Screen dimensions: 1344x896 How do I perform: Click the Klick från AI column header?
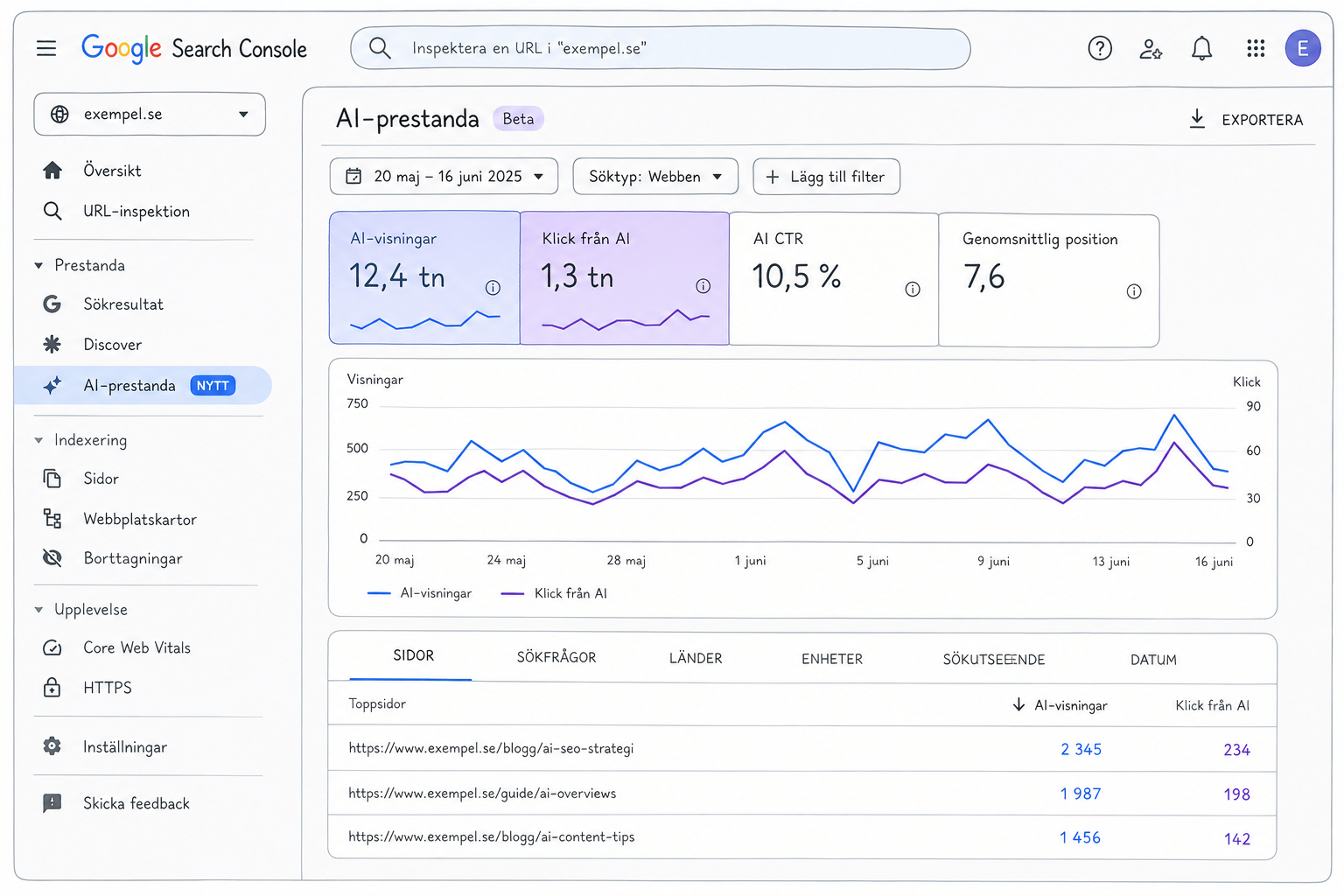tap(1212, 705)
